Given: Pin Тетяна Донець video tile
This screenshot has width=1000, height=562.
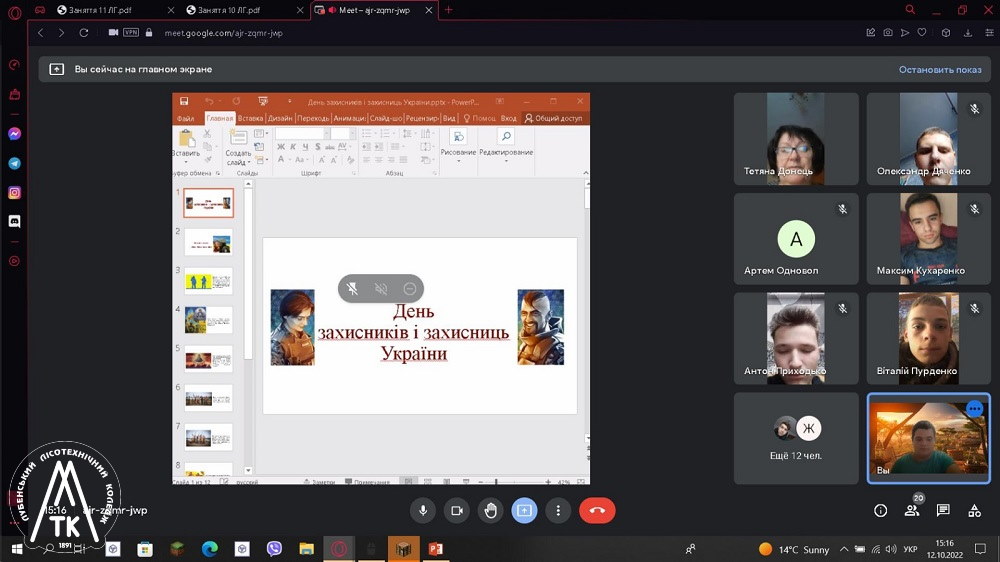Looking at the screenshot, I should (796, 138).
